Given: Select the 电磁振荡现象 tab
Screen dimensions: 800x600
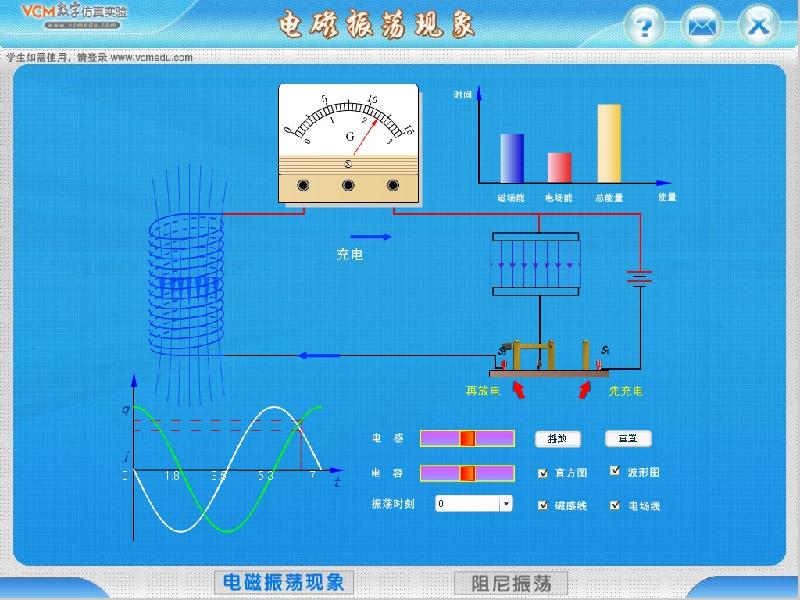Looking at the screenshot, I should (283, 582).
